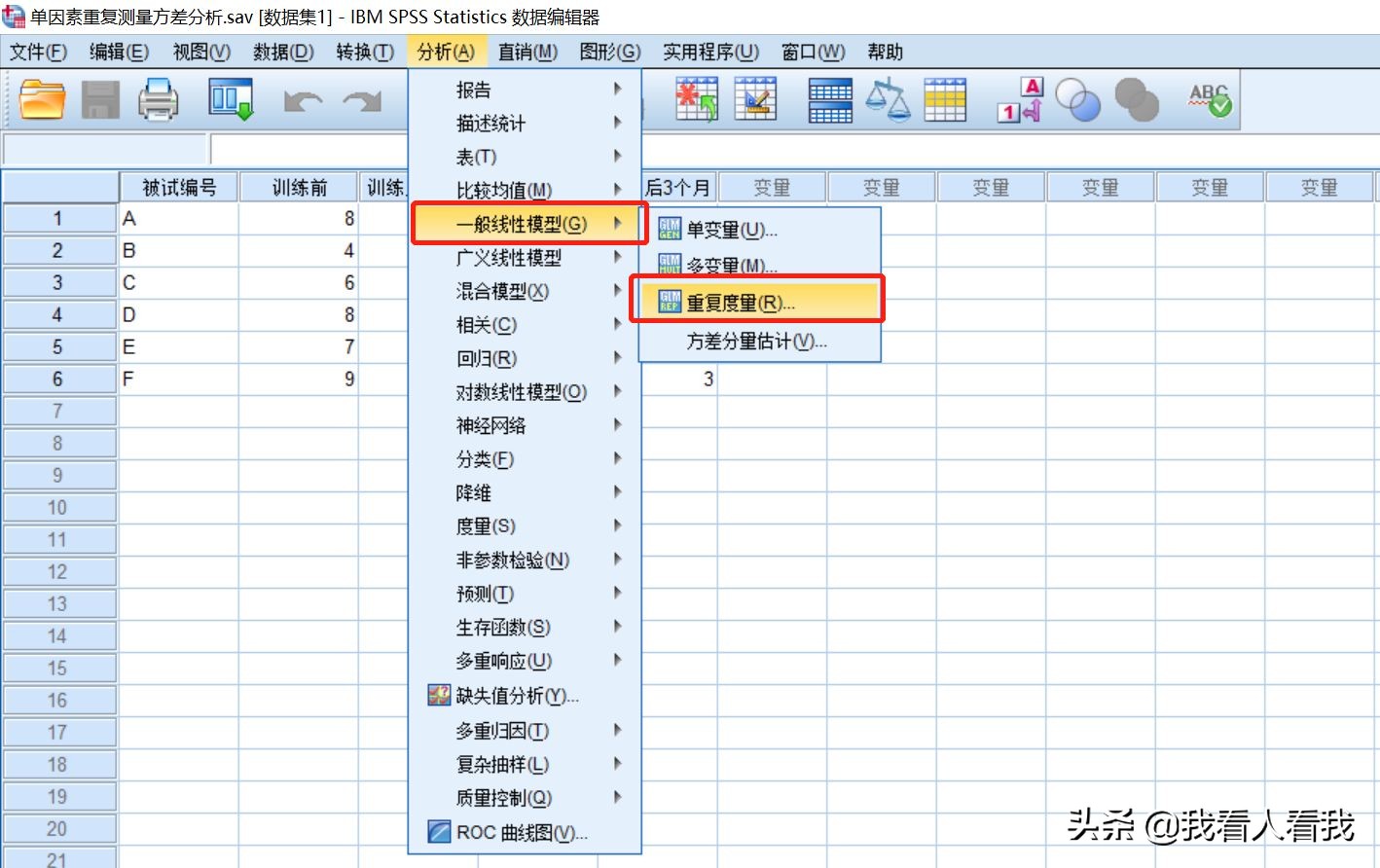Select the row 6 header

tap(58, 380)
